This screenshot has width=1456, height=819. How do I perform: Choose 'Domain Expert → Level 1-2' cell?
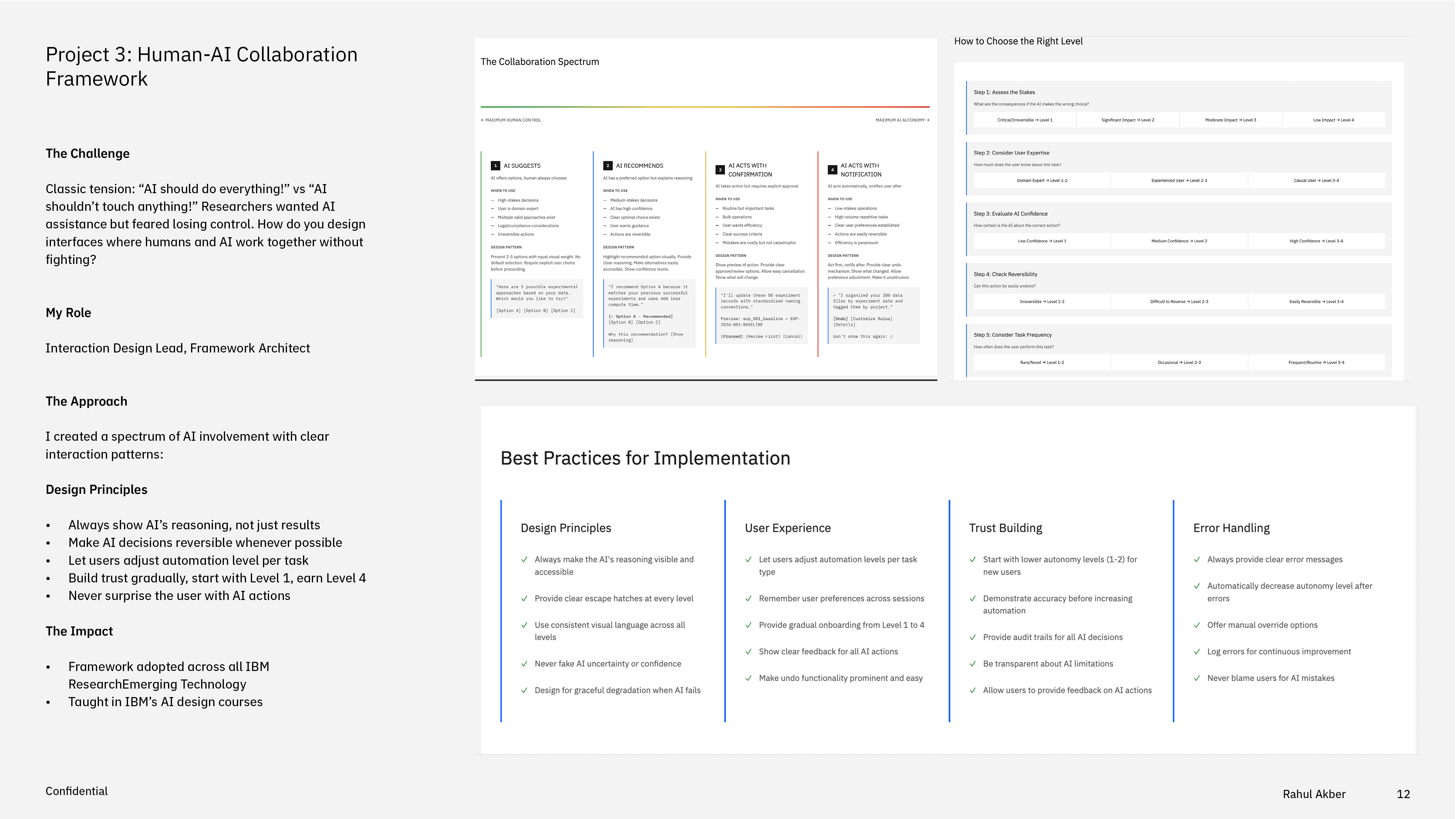(1042, 180)
